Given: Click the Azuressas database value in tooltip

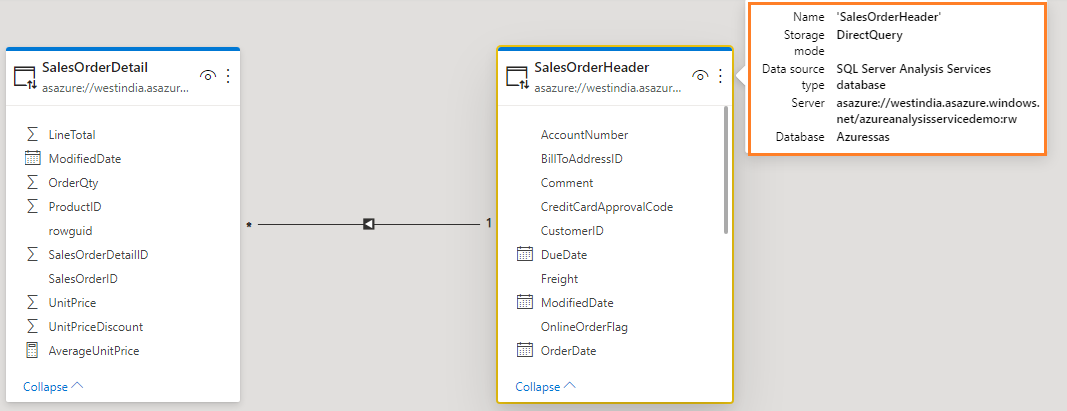Looking at the screenshot, I should (x=862, y=137).
